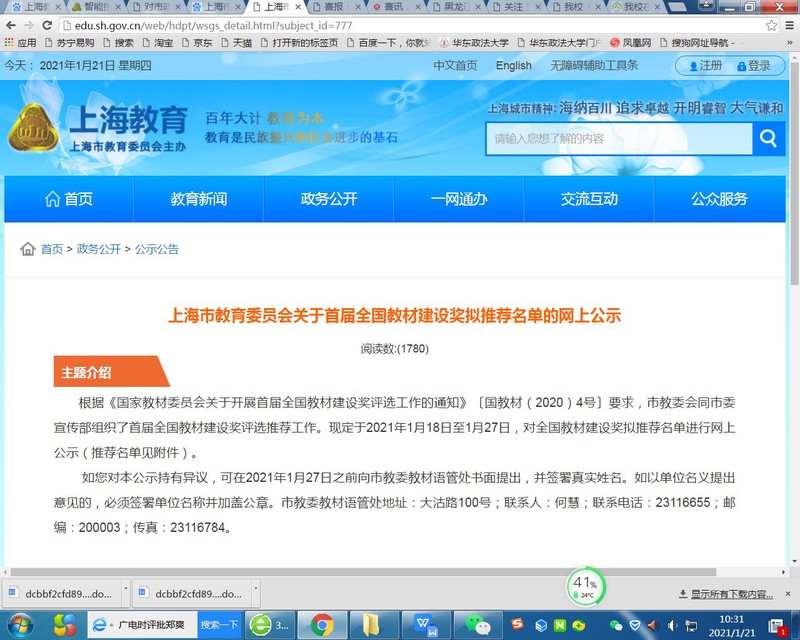Bookmark this page with the star icon

771,24
